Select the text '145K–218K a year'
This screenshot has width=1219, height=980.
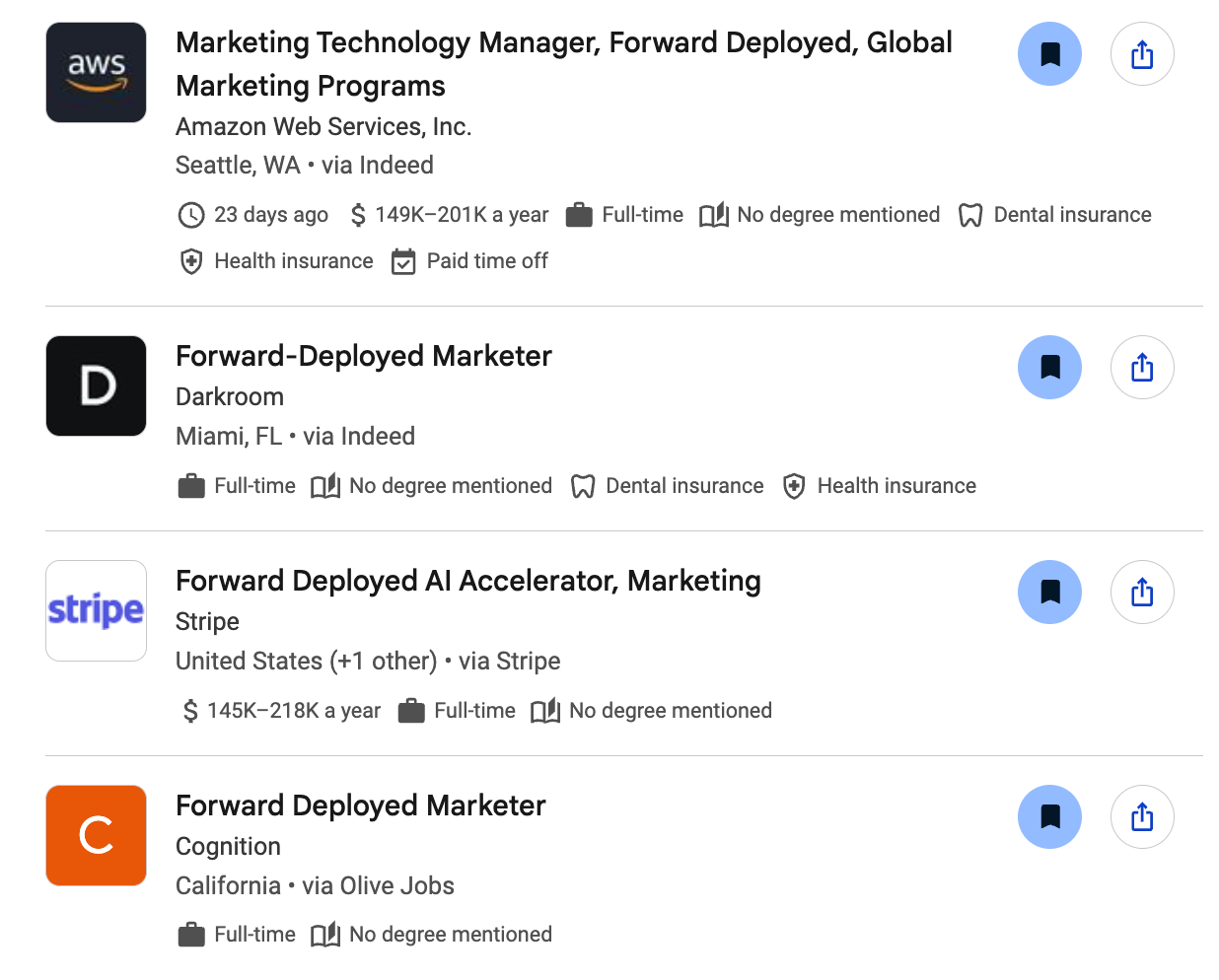[x=294, y=711]
